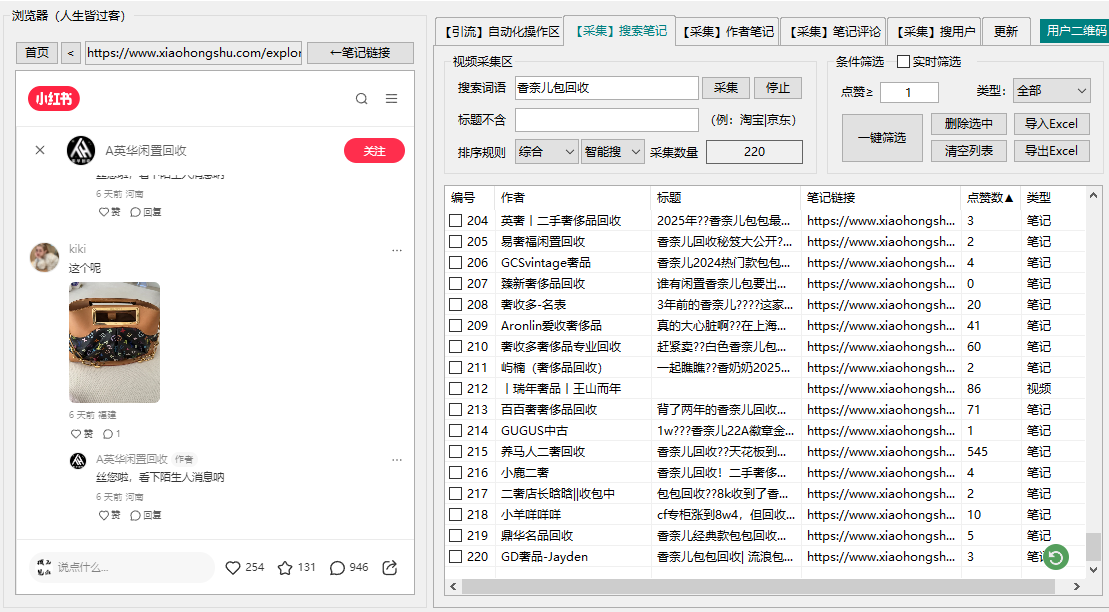Open the search icon in browser page

point(361,98)
